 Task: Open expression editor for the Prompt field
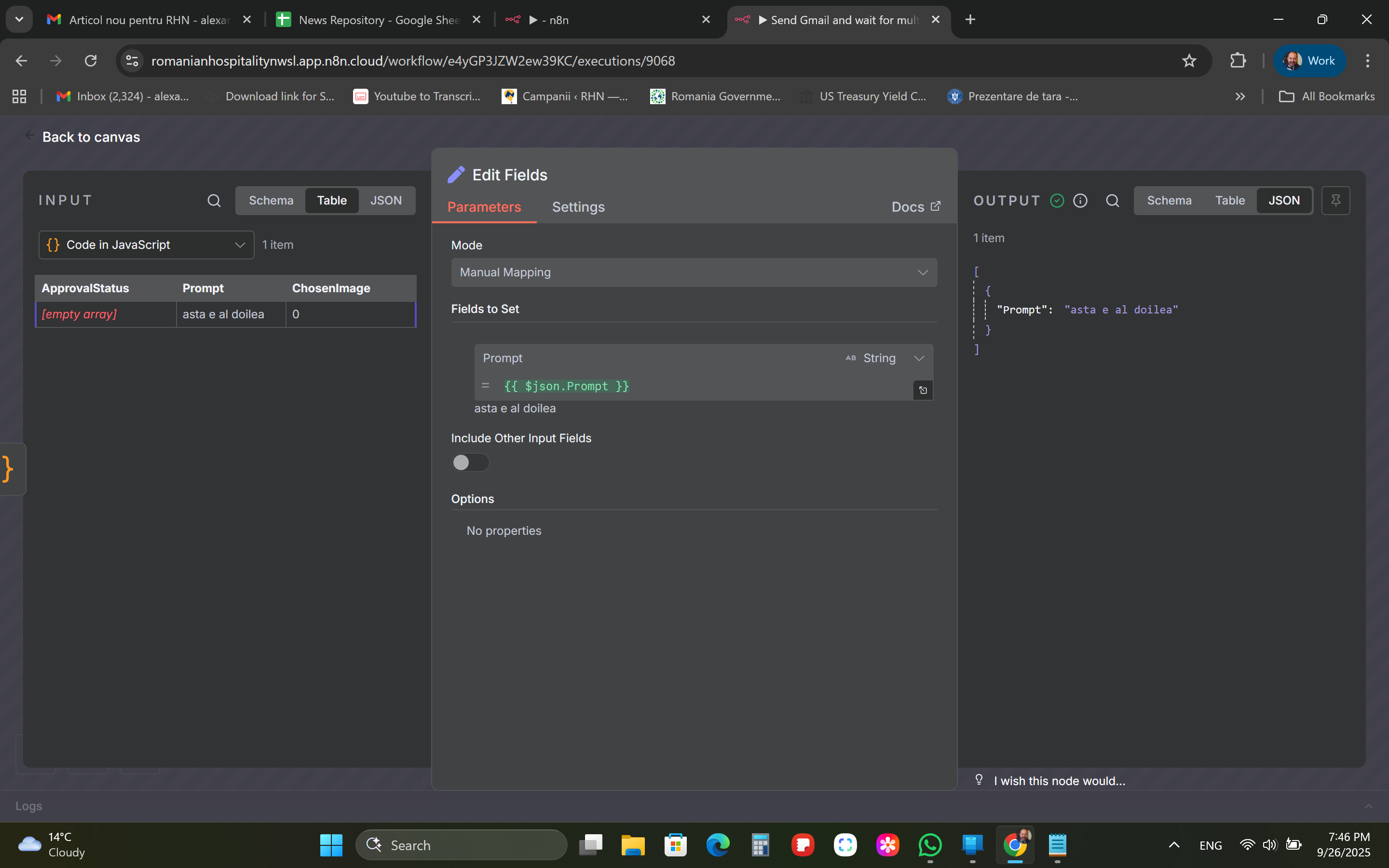[x=922, y=391]
